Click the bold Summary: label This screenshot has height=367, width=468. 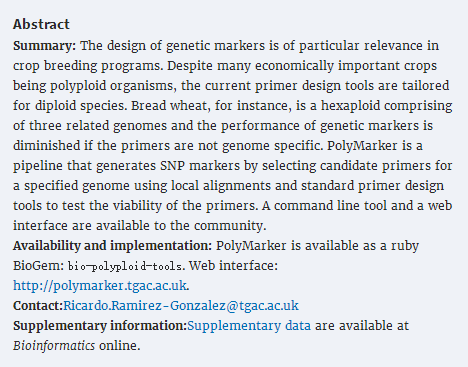click(x=45, y=46)
